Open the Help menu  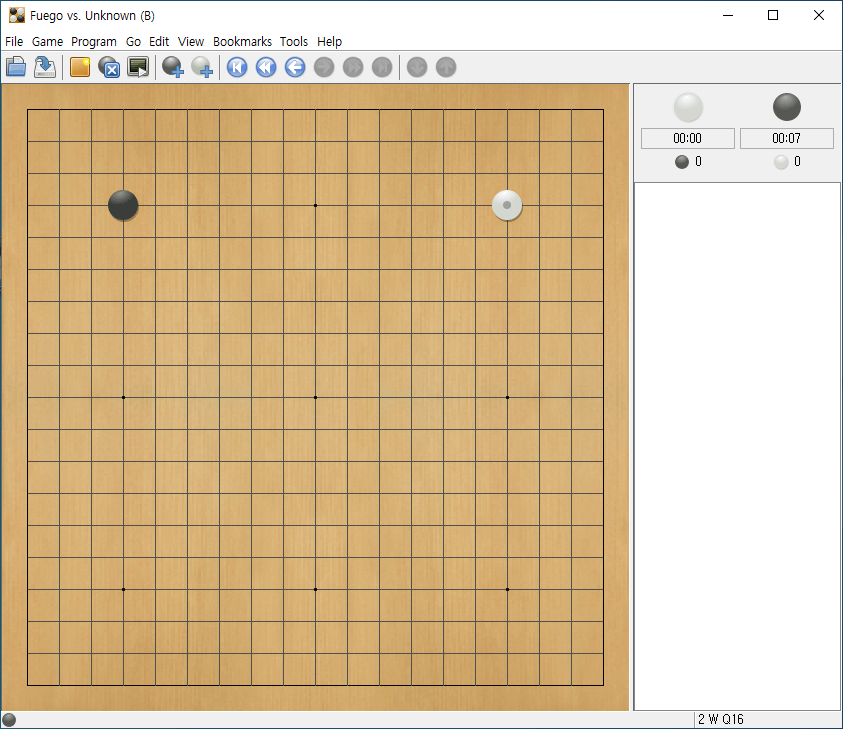[330, 41]
